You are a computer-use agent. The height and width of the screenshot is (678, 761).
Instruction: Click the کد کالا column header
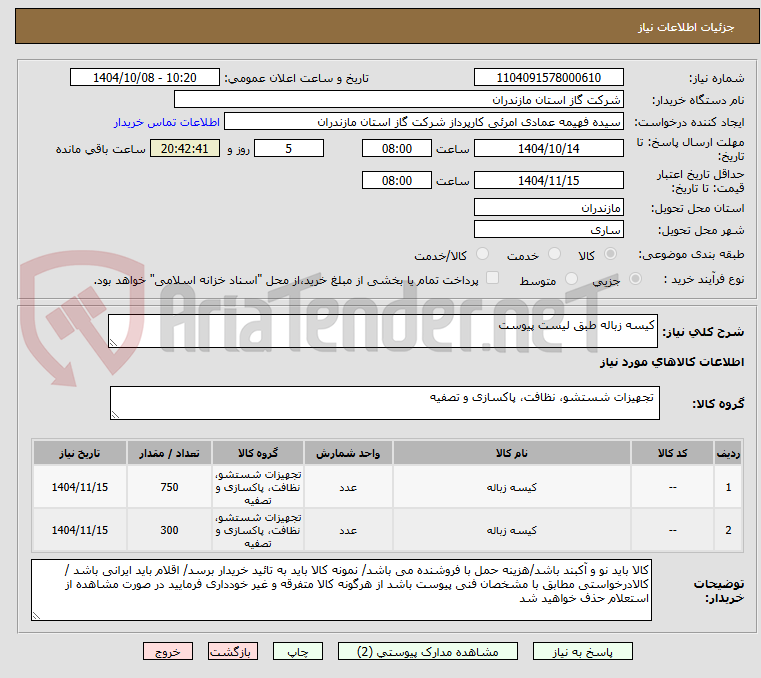coord(672,453)
